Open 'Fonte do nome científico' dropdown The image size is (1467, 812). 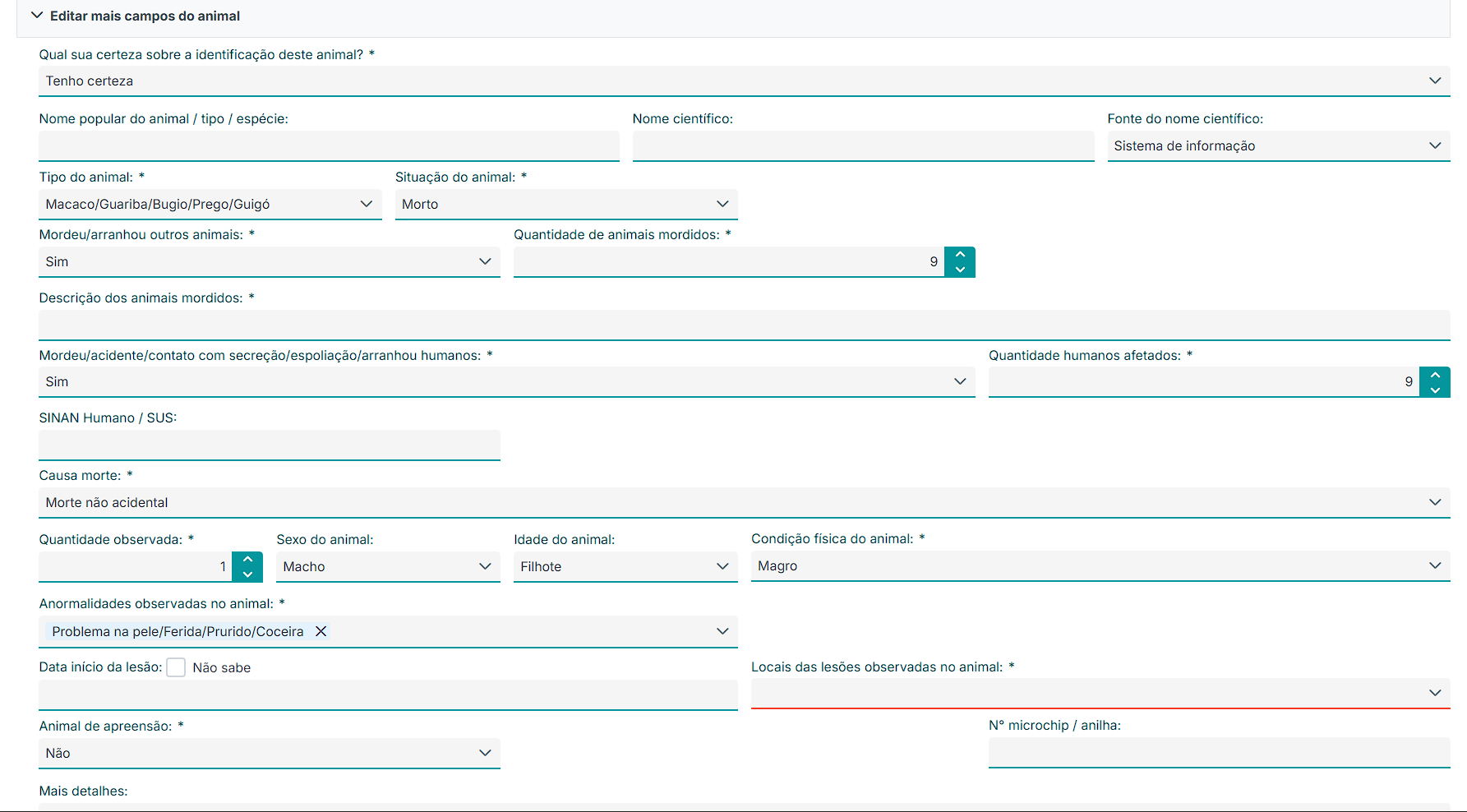(1278, 145)
